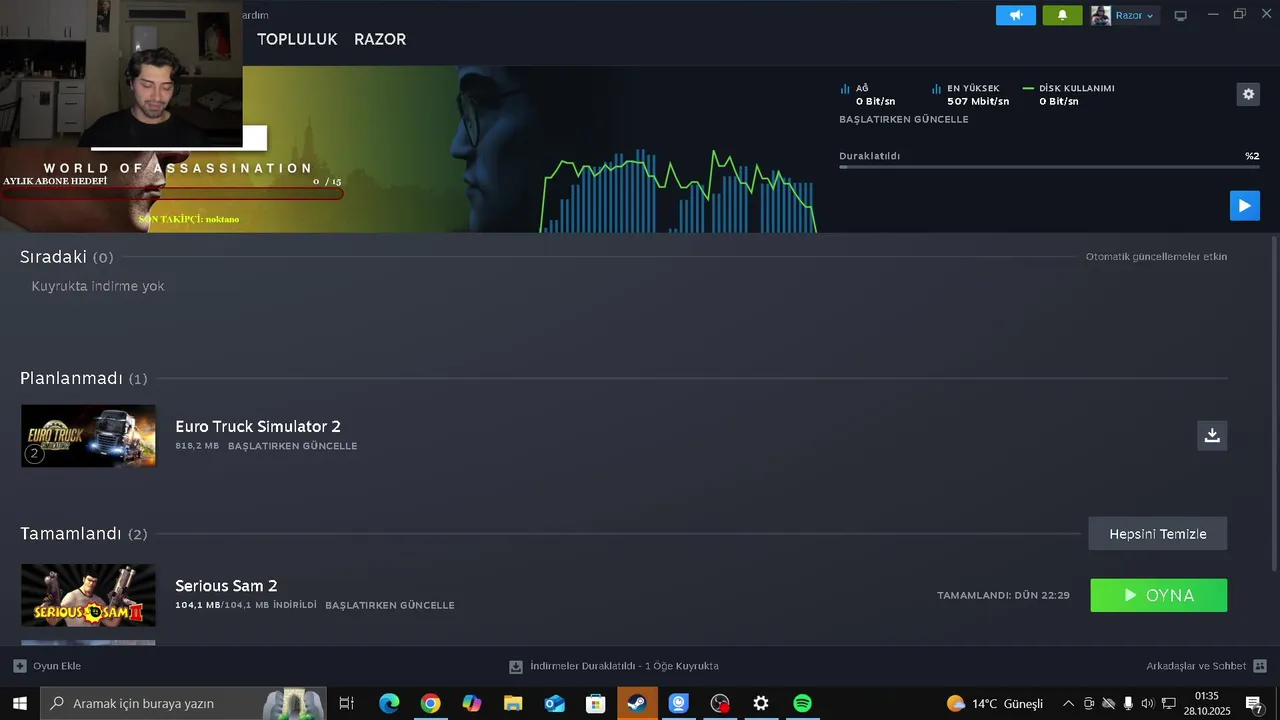Click the microphone tray icon
1280x720 pixels.
coord(1128,703)
